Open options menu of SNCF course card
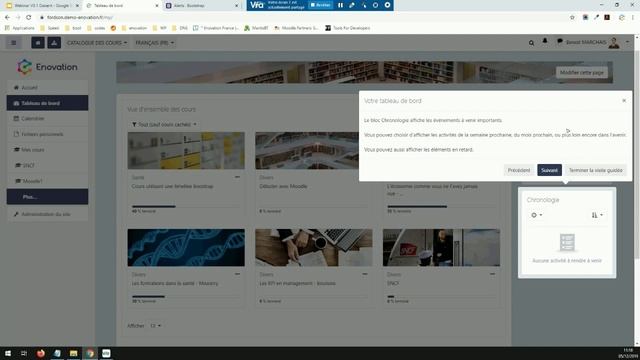Screen dimensions: 640x360 (492, 274)
